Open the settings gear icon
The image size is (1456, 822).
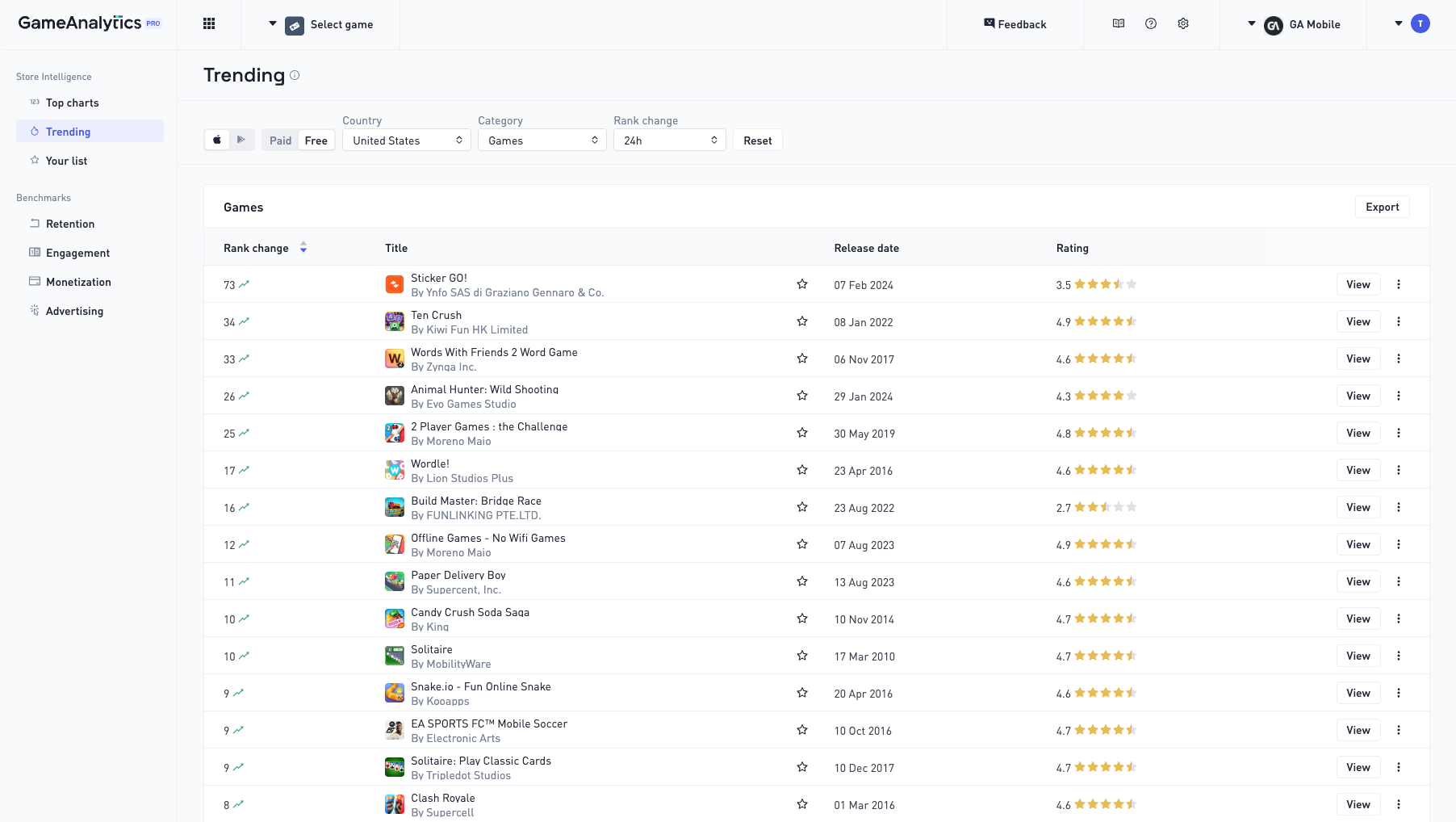pyautogui.click(x=1183, y=23)
